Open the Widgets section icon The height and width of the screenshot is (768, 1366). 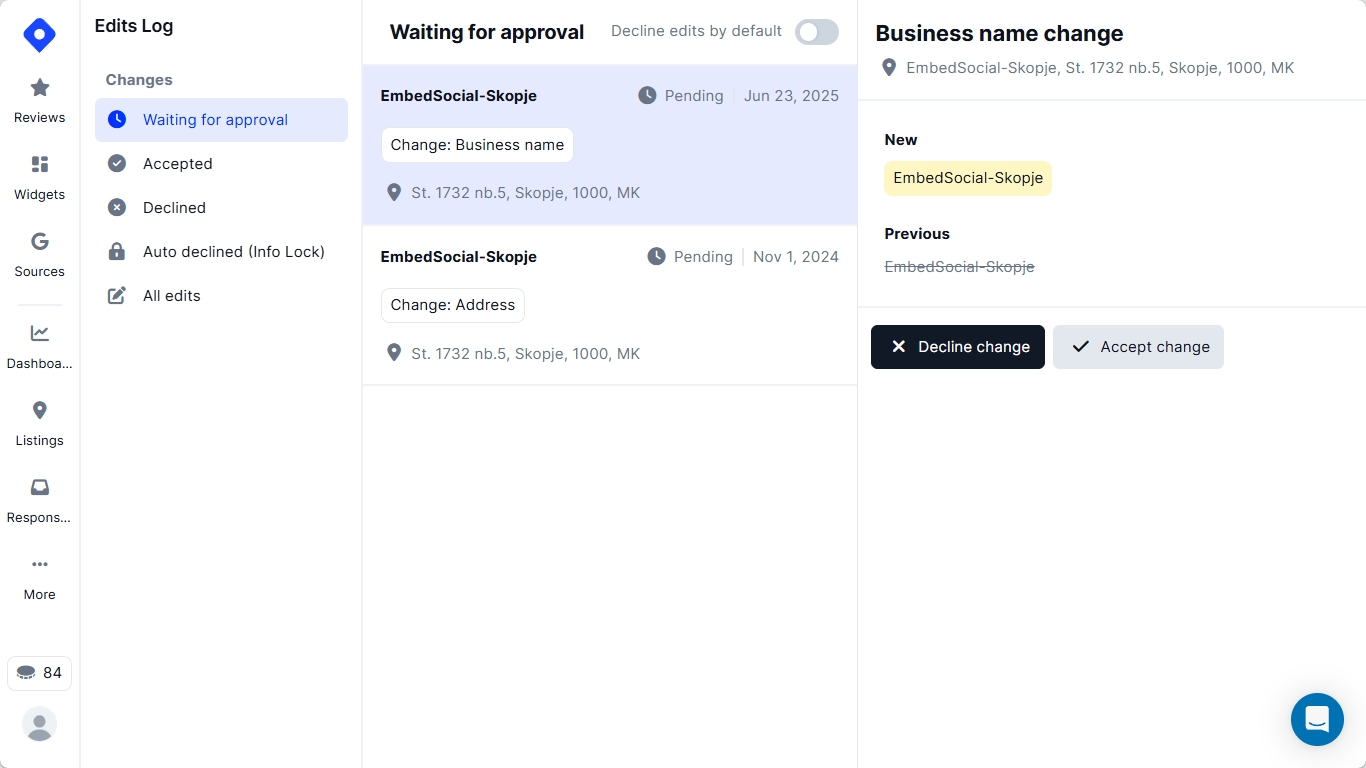coord(39,165)
